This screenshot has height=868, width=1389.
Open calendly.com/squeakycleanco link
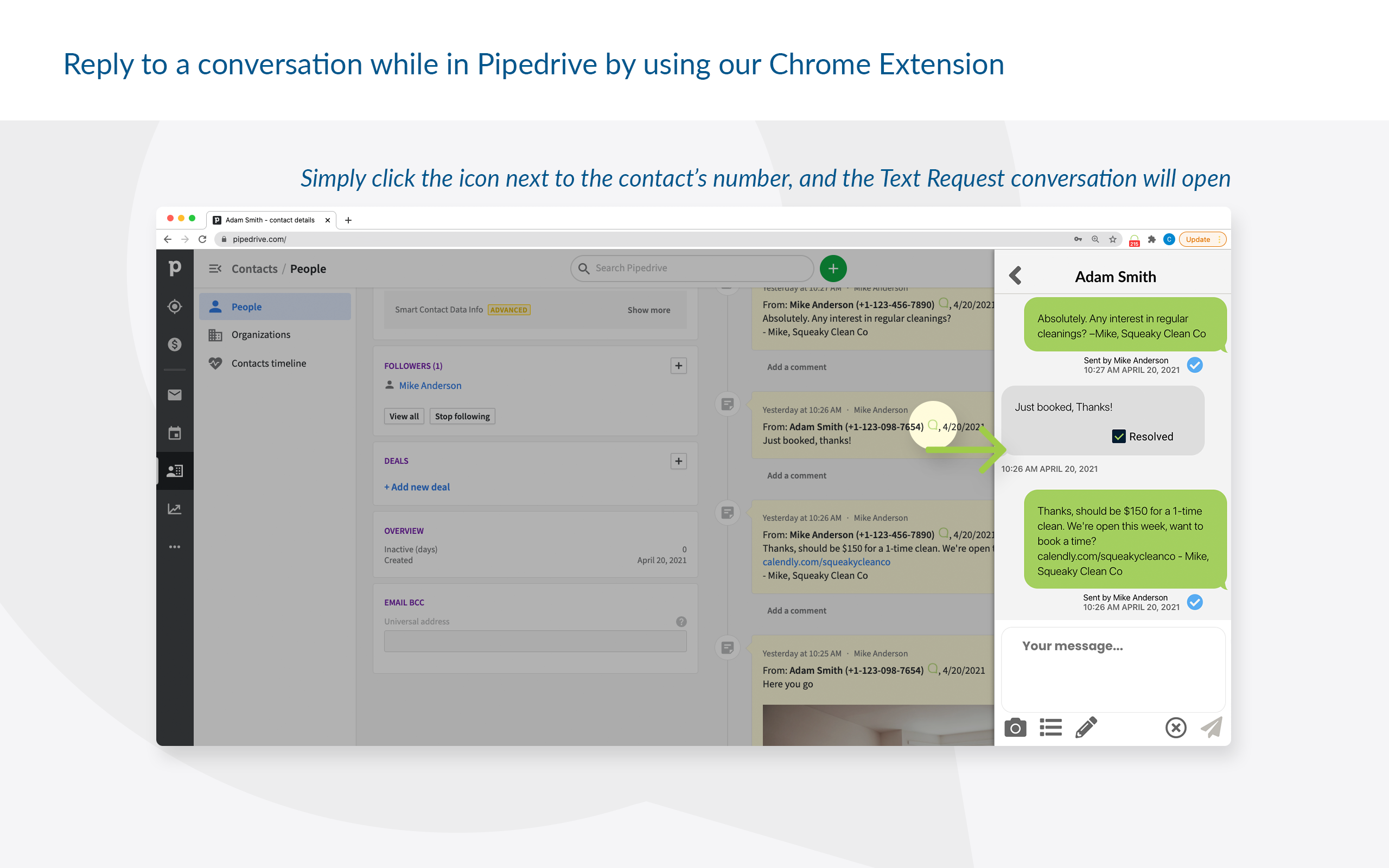click(826, 562)
